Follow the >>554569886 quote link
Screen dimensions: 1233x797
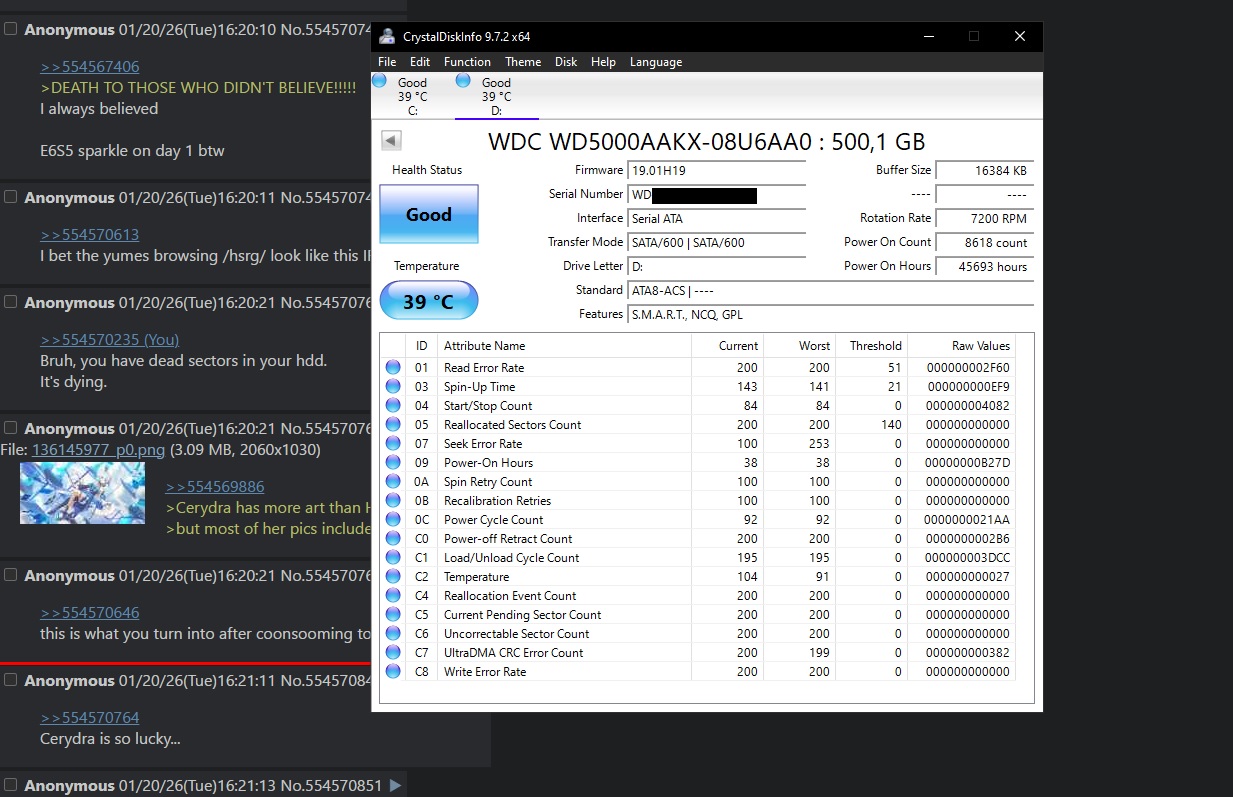point(215,487)
